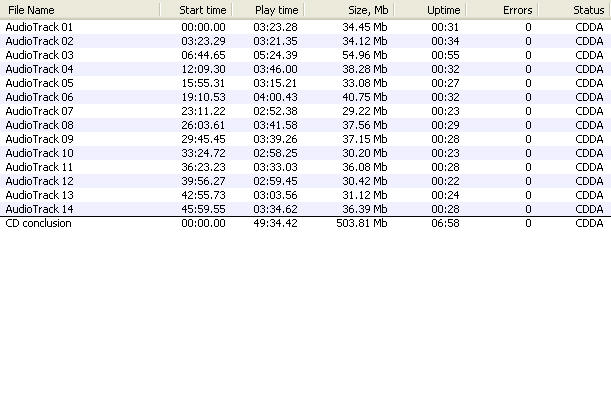Select AudioTrack 10 entry
The height and width of the screenshot is (400, 611).
[39, 153]
